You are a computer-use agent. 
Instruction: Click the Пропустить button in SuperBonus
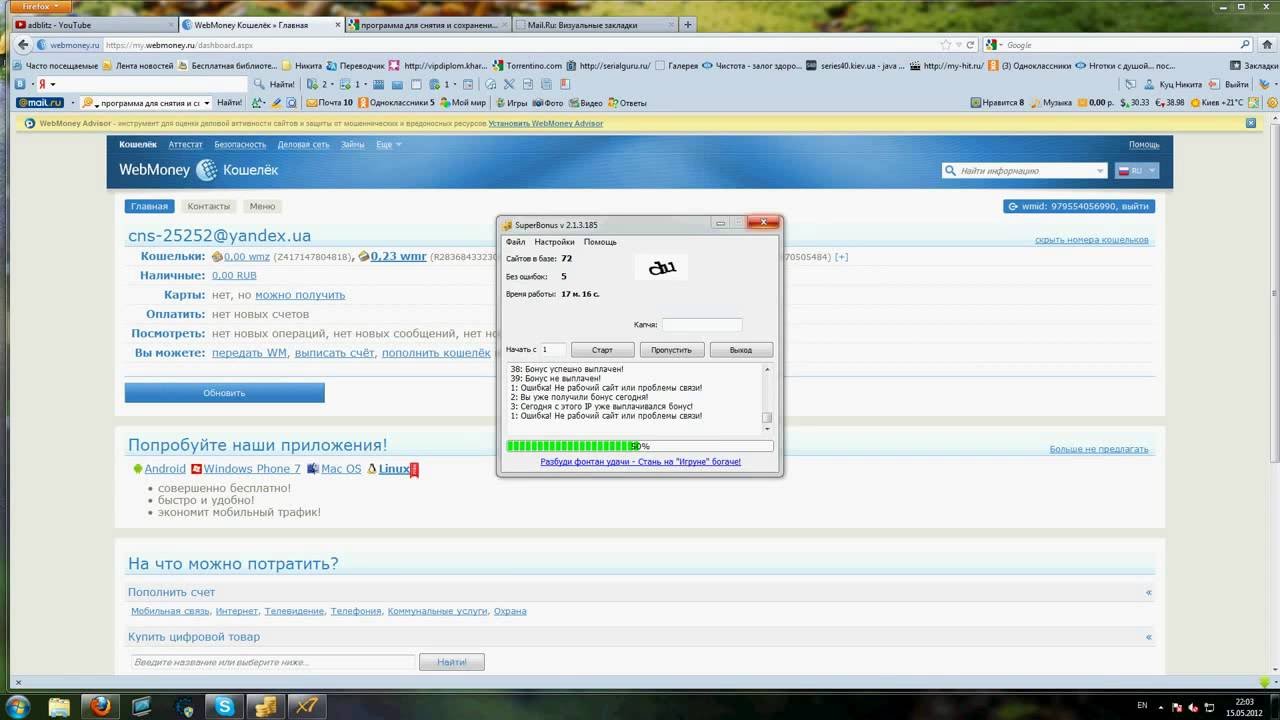tap(671, 350)
